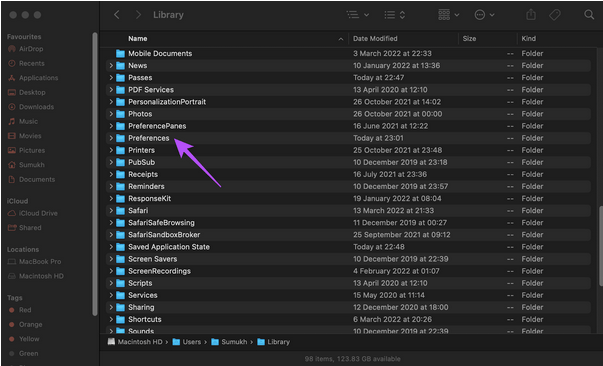
Task: Expand the News folder disclosure arrow
Action: (111, 65)
